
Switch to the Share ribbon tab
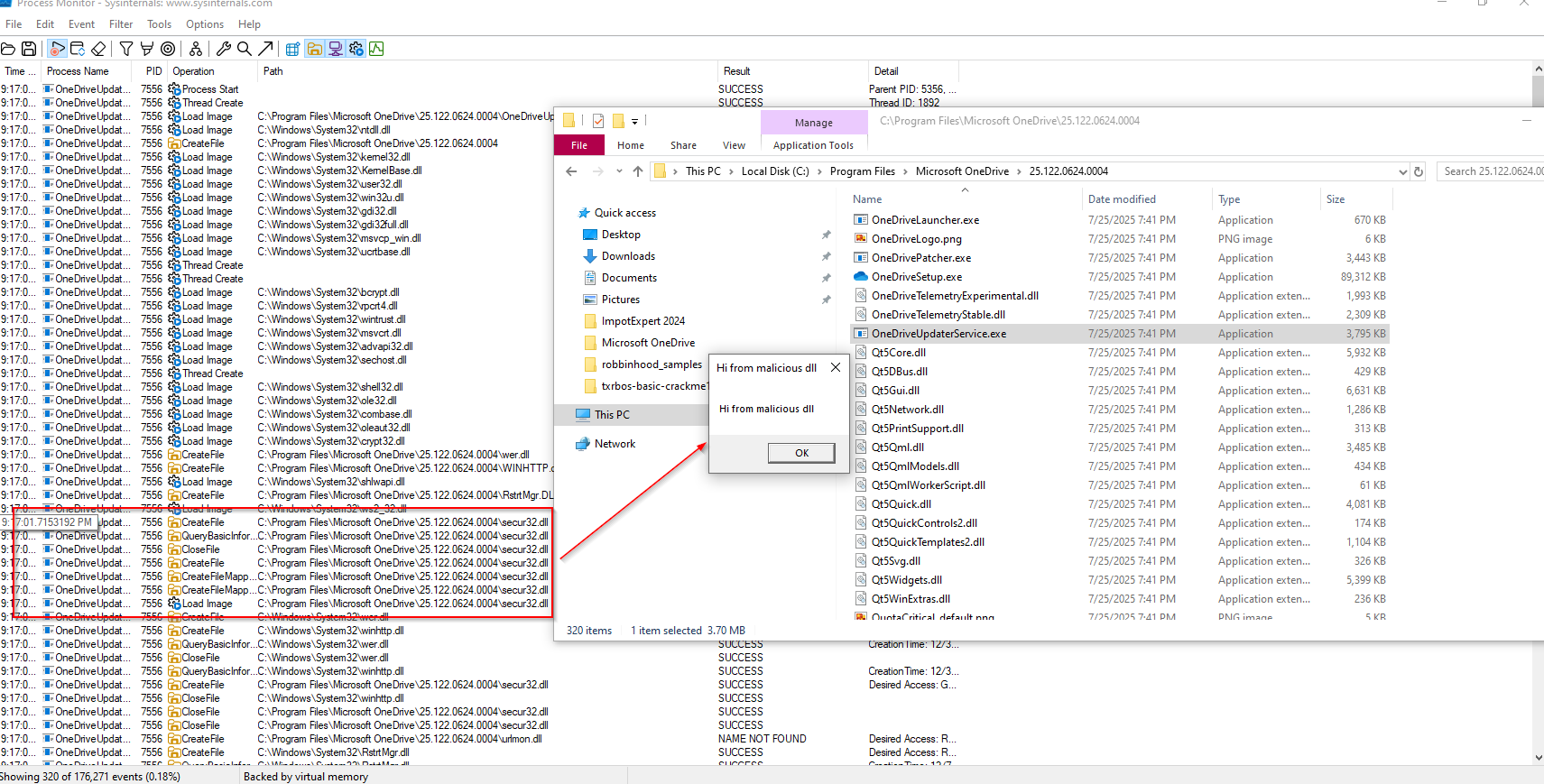point(683,145)
